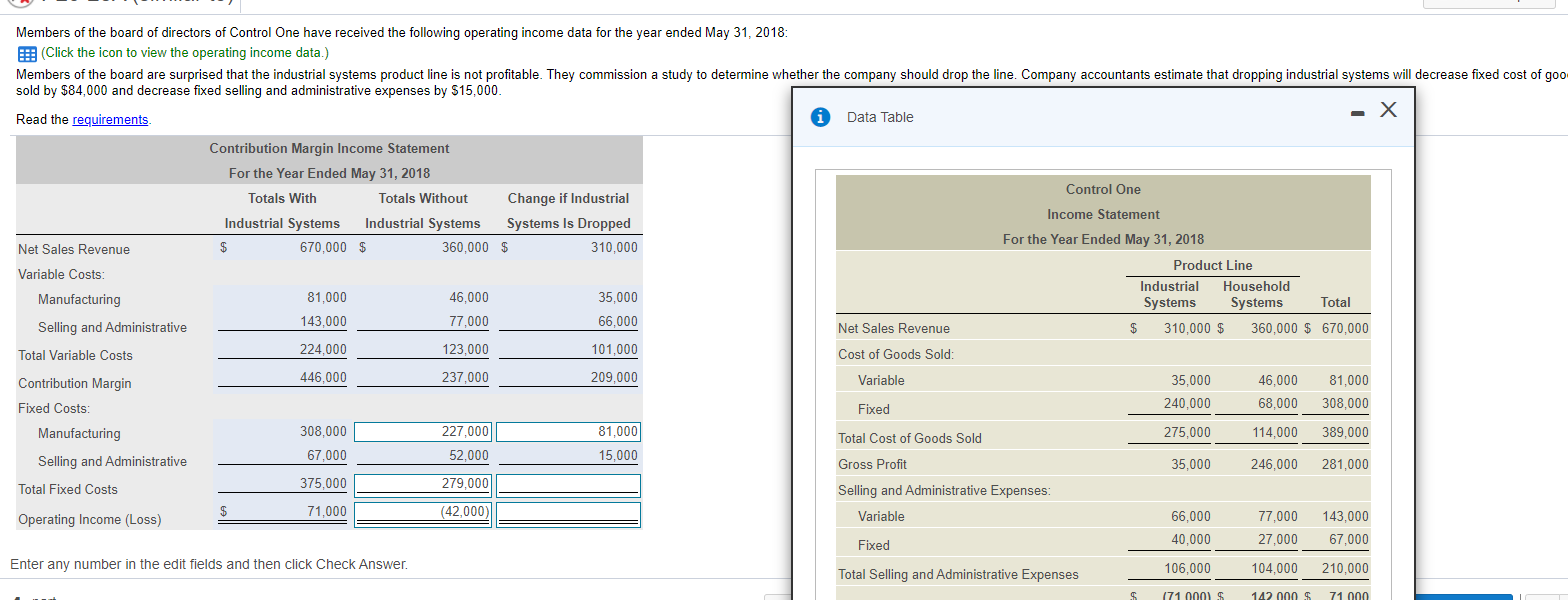Click total gross profit 281,000
Viewport: 1568px width, 600px height.
pyautogui.click(x=1345, y=464)
